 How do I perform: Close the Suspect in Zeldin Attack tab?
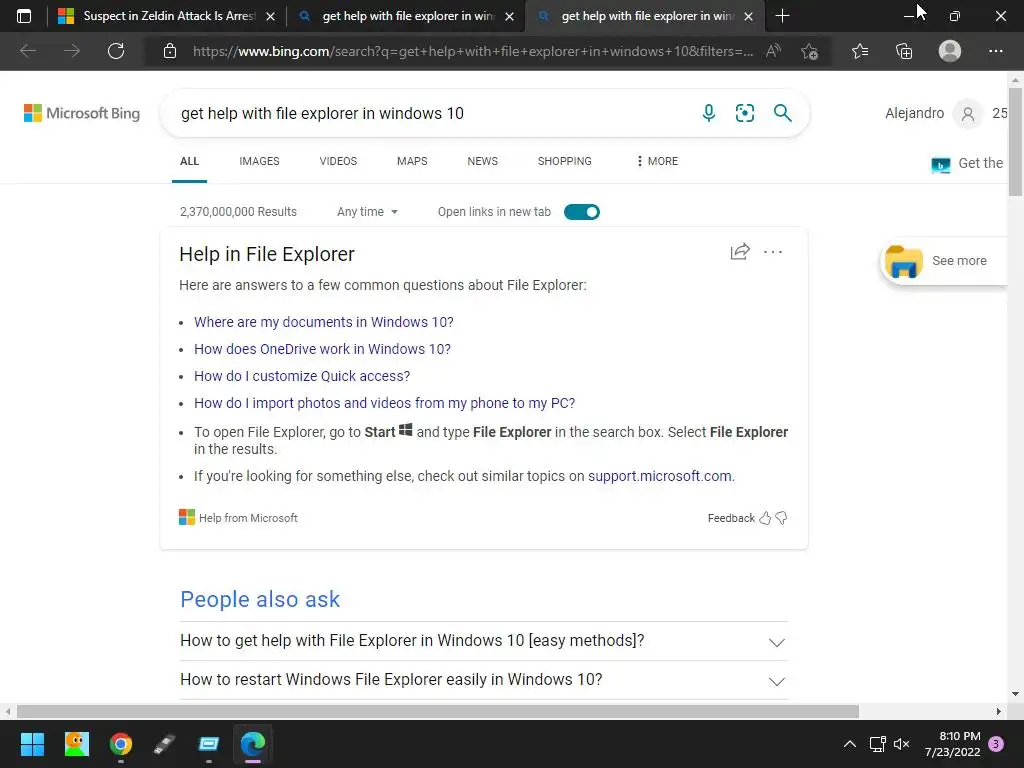tap(270, 16)
